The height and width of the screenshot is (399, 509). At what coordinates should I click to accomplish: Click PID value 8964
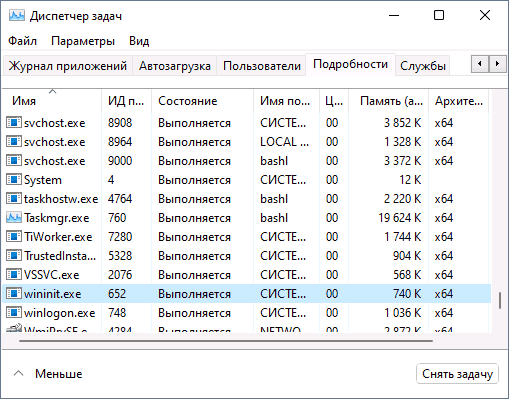click(120, 142)
